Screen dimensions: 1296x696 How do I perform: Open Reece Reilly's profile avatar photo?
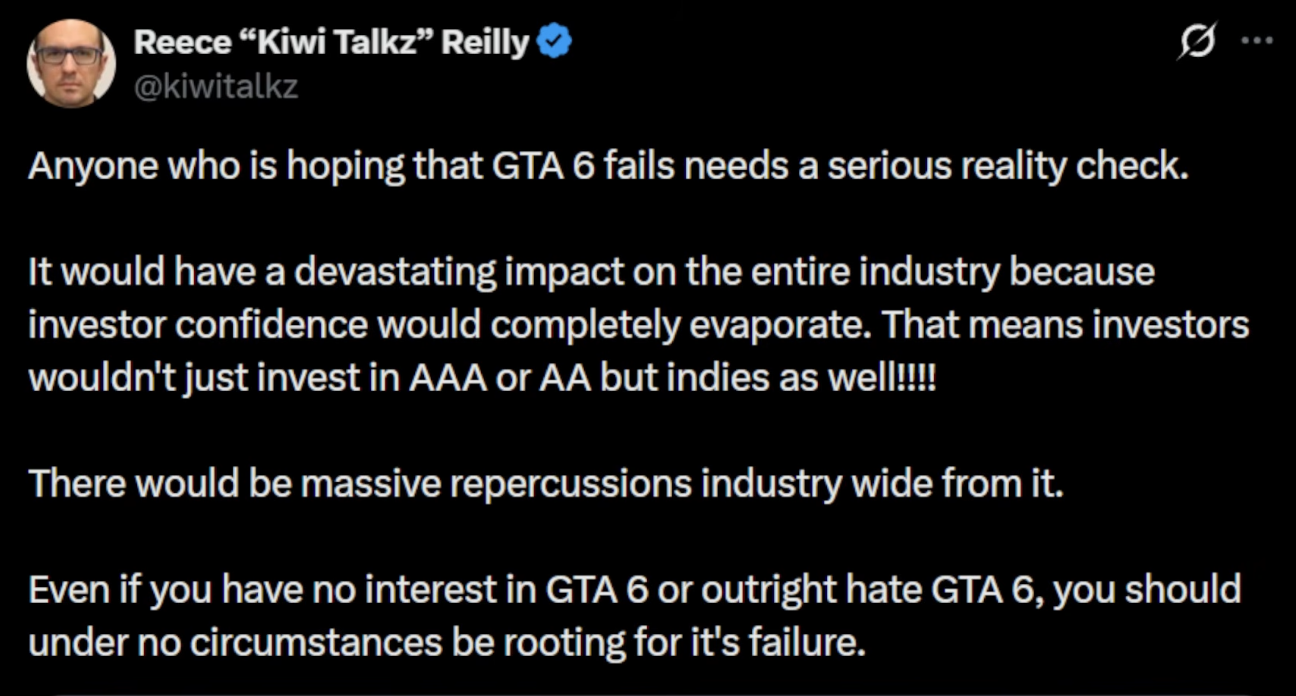pyautogui.click(x=70, y=62)
